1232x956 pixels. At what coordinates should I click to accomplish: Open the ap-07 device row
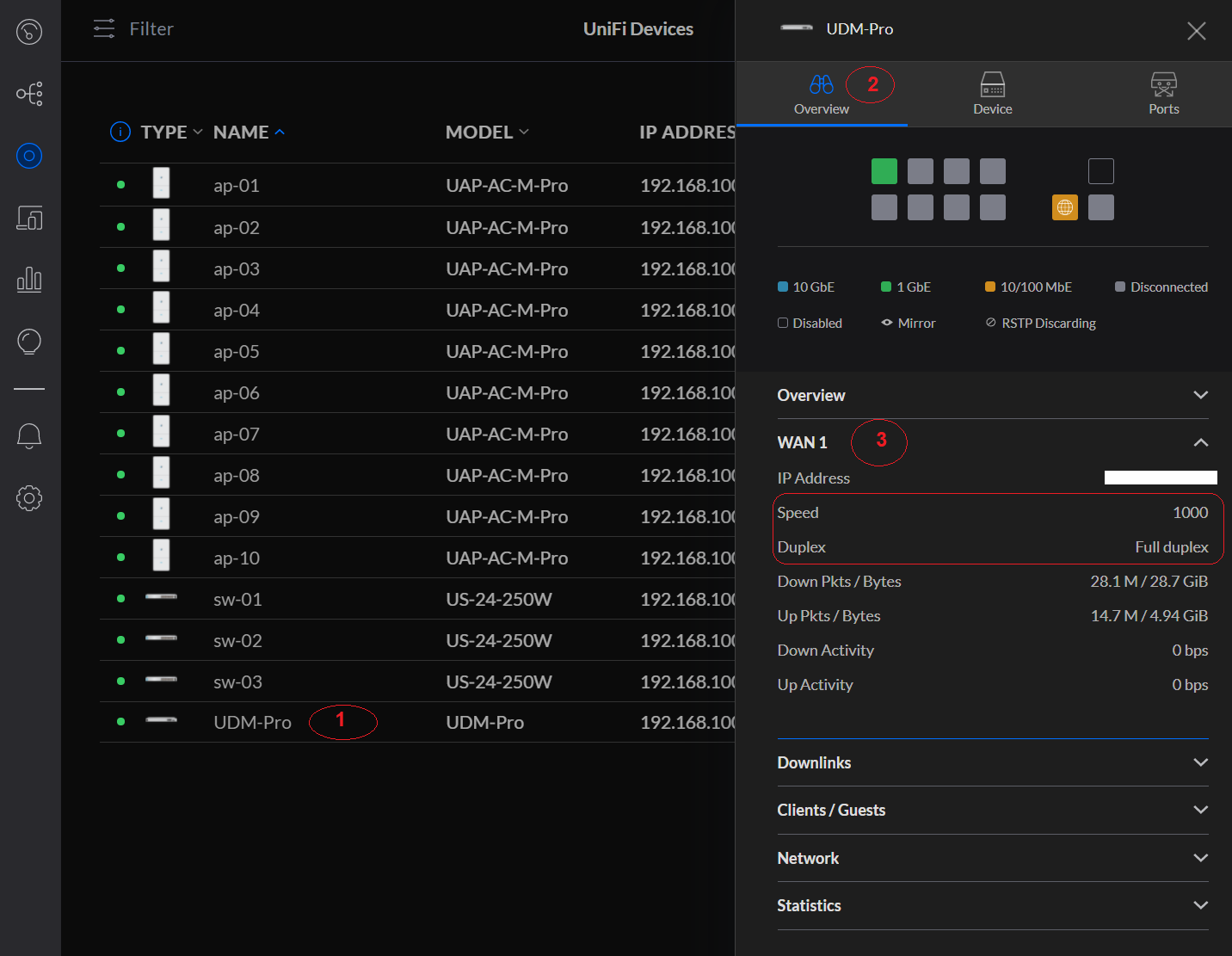tap(417, 434)
